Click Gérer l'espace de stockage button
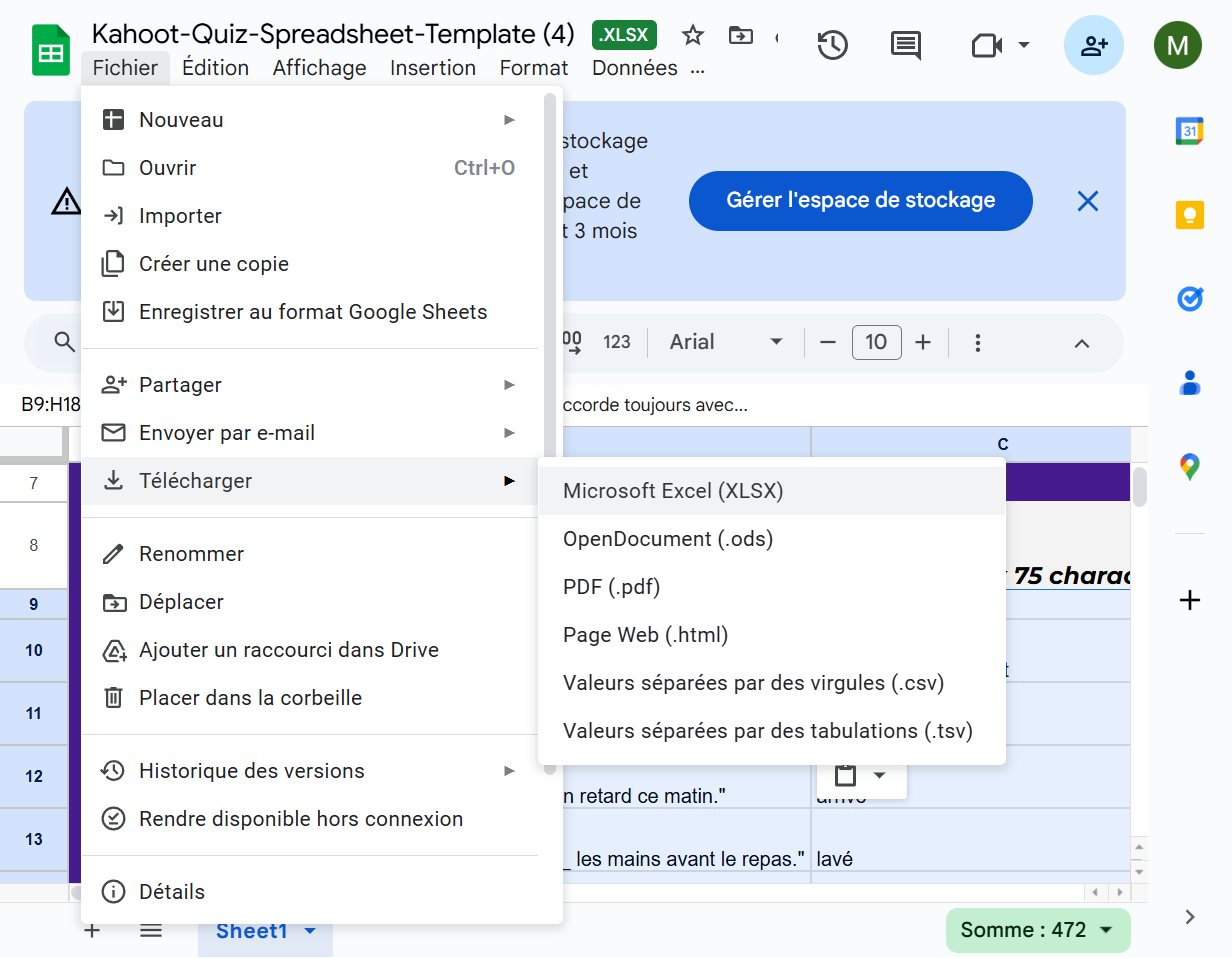This screenshot has height=959, width=1232. 861,200
